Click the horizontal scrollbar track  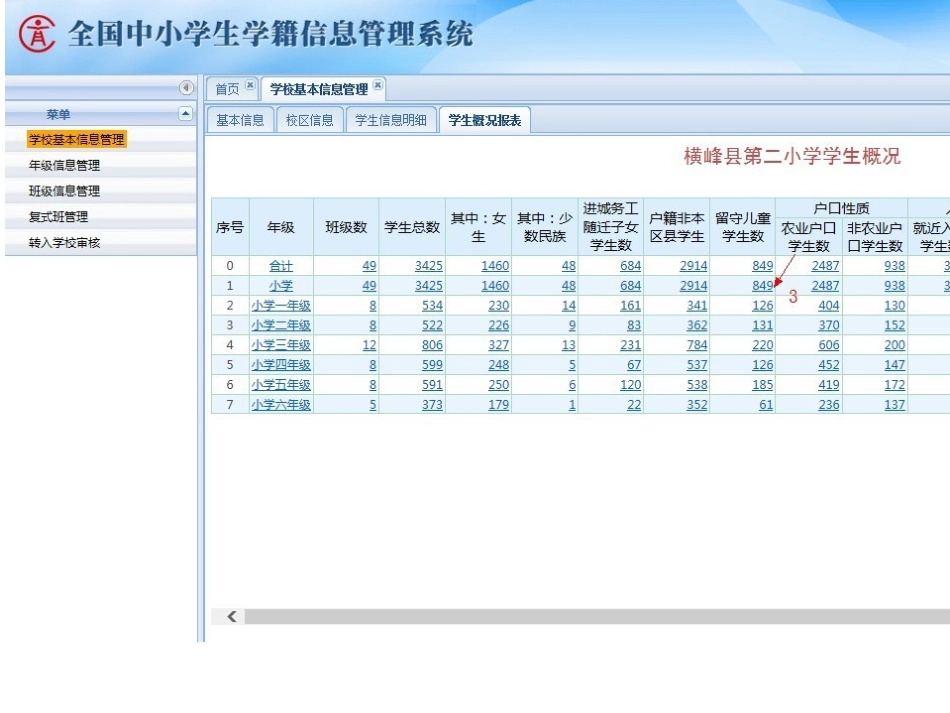[x=597, y=617]
